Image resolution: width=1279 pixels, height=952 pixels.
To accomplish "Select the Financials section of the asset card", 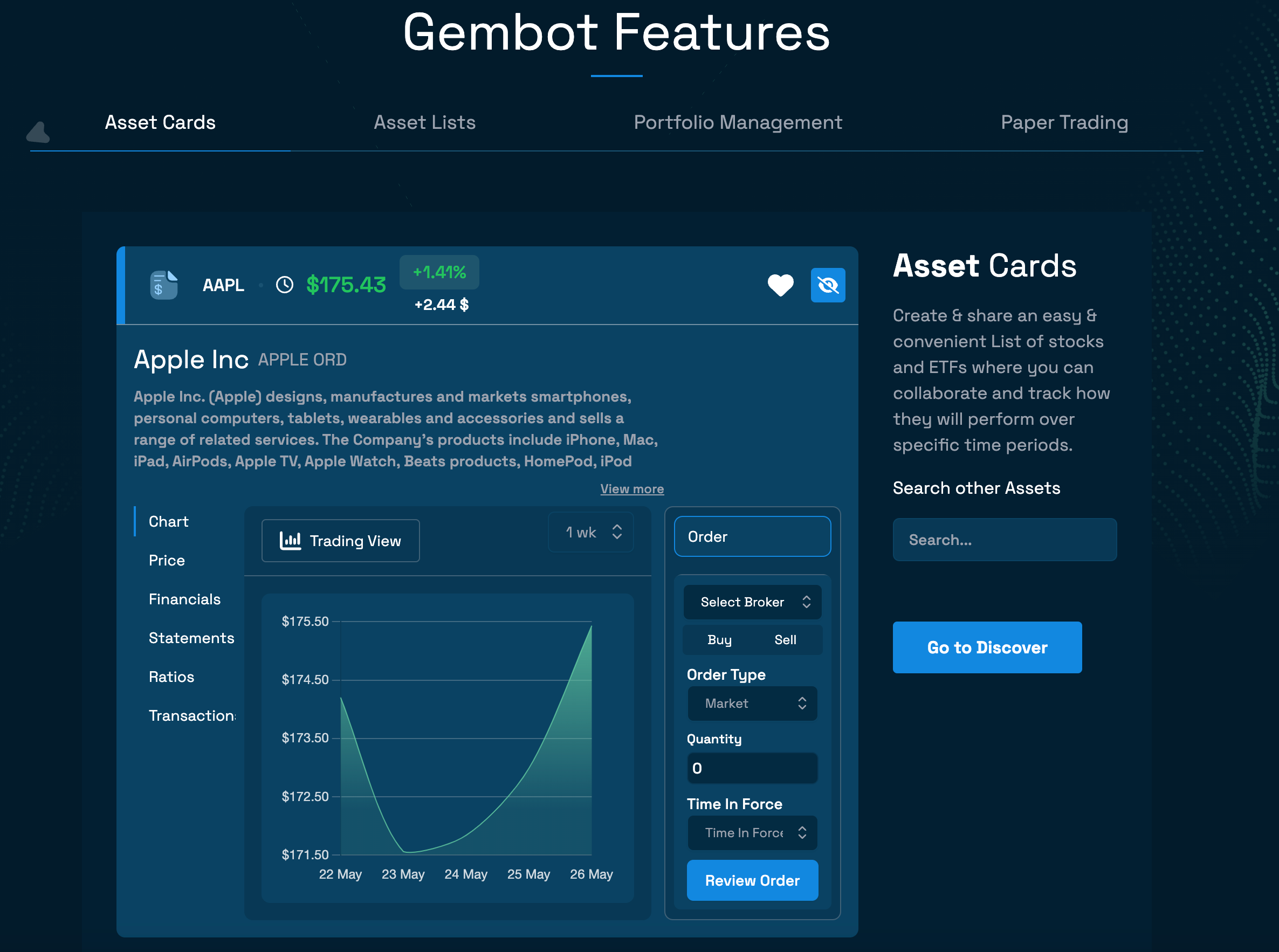I will [184, 599].
